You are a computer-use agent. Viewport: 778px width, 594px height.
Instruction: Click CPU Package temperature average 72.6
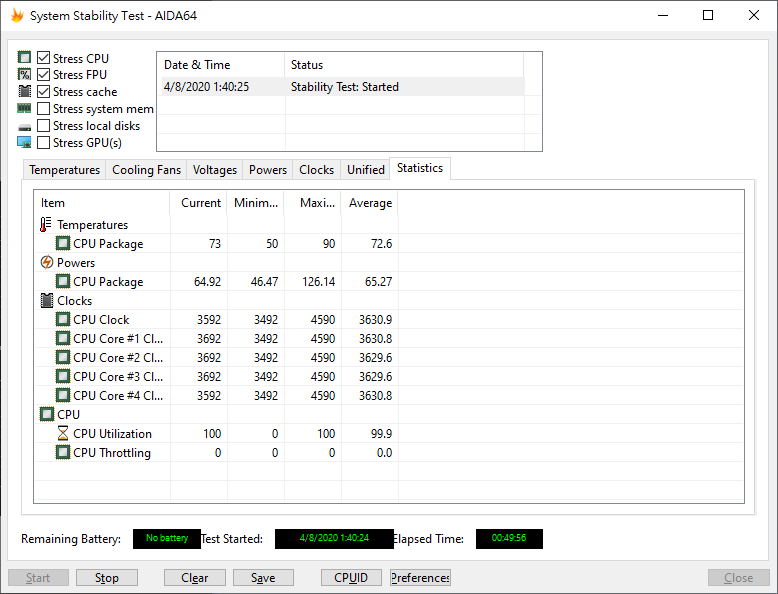coord(381,244)
